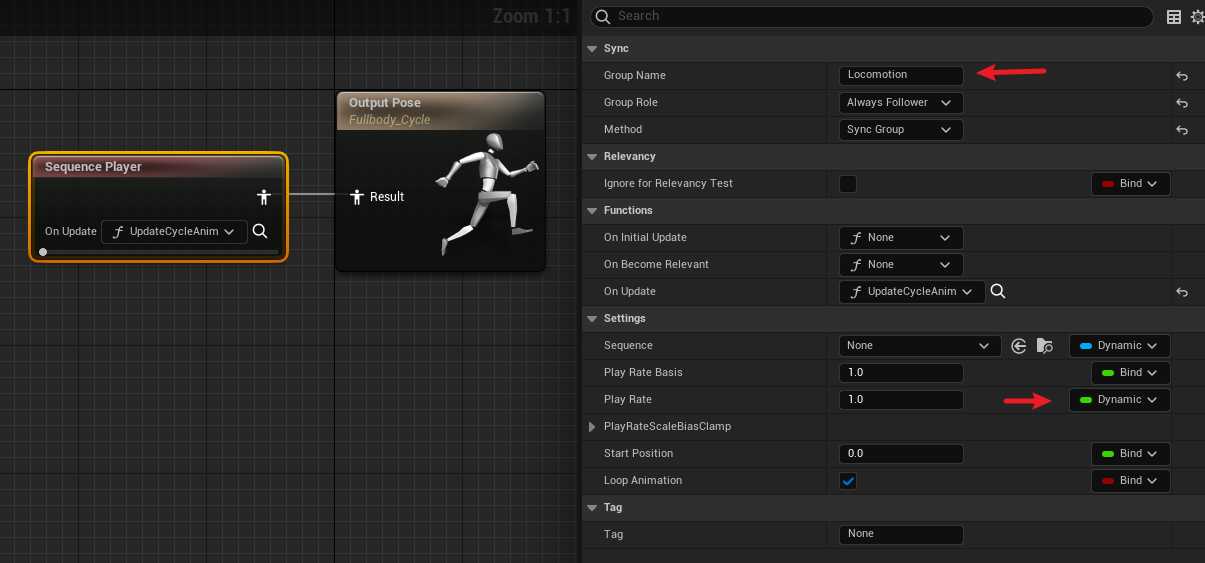Browse to Sequence asset in Content Browser
This screenshot has height=563, width=1205.
tap(1044, 346)
